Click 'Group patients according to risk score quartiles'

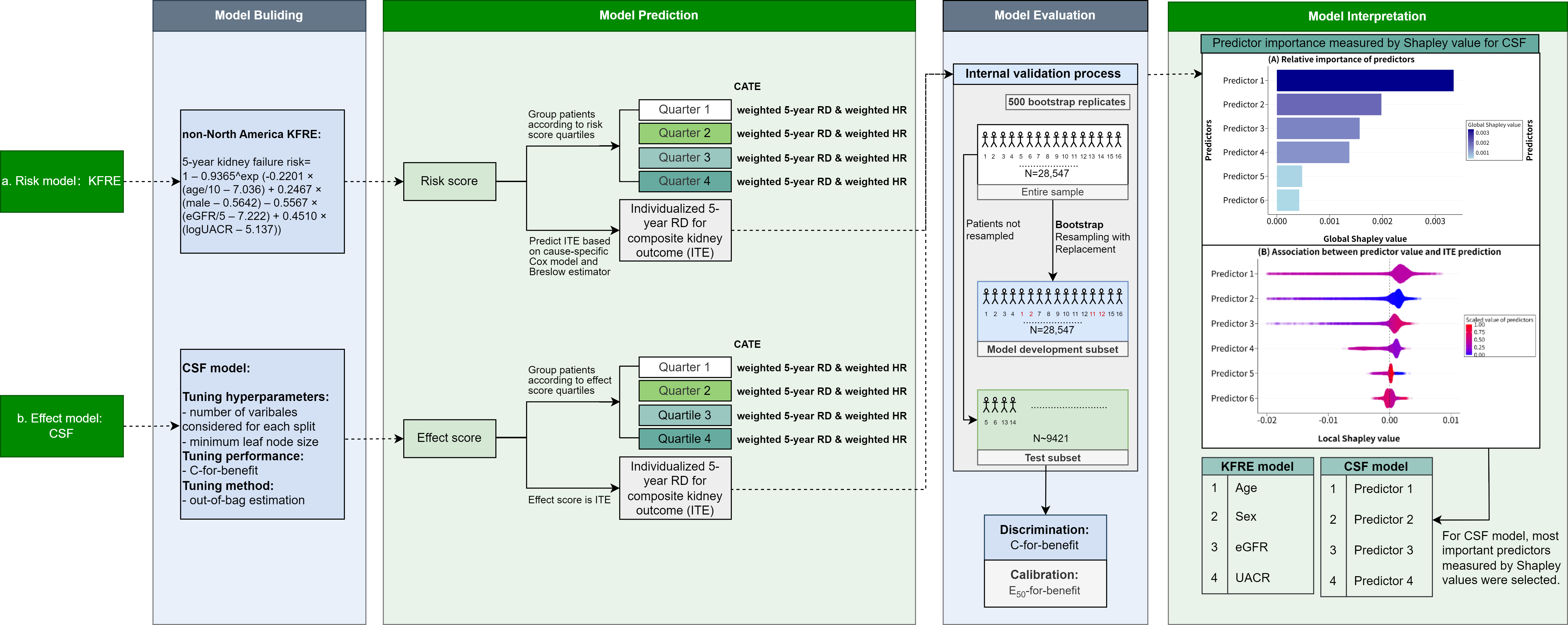[x=565, y=125]
